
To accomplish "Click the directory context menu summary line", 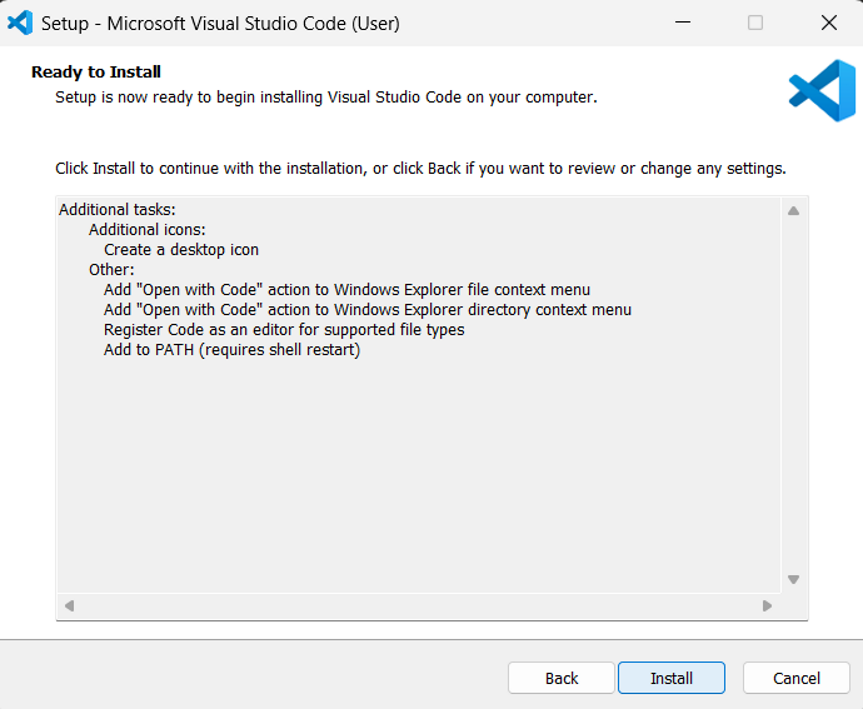I will tap(367, 310).
